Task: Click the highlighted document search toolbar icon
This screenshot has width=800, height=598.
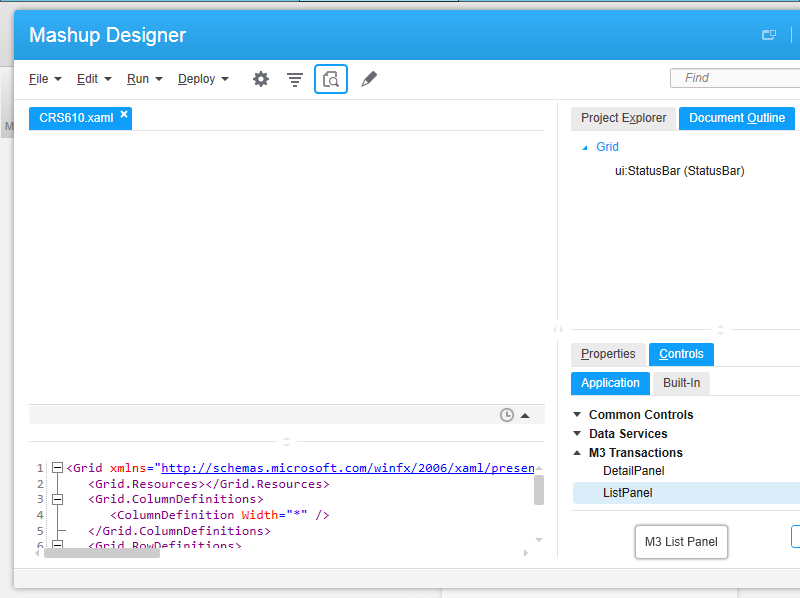Action: click(x=331, y=79)
